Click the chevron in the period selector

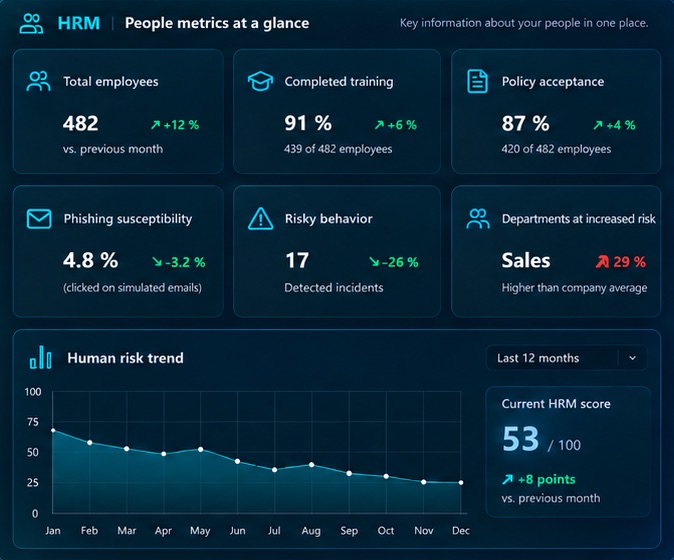[632, 358]
